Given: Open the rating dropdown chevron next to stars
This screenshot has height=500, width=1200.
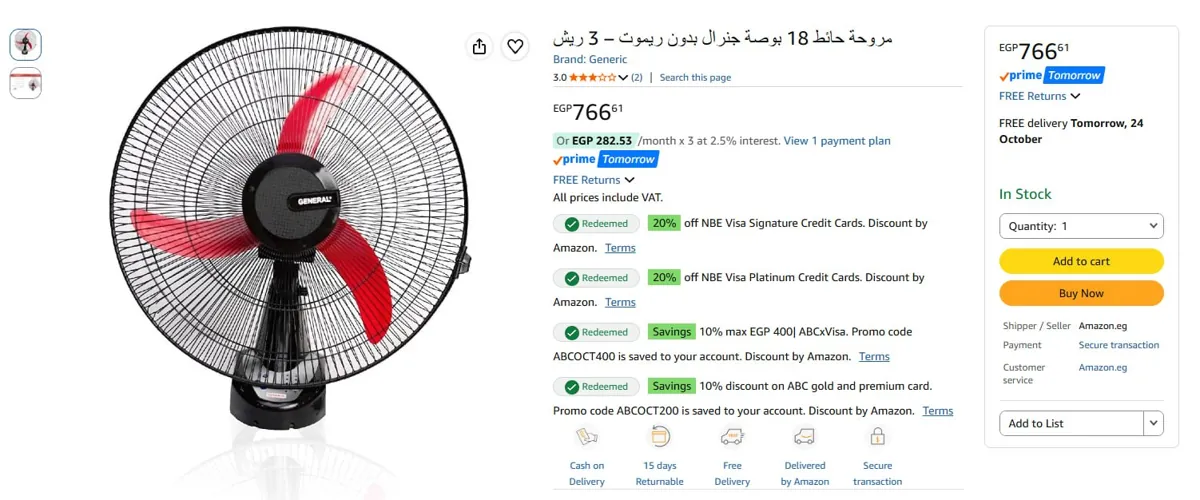Looking at the screenshot, I should point(623,77).
